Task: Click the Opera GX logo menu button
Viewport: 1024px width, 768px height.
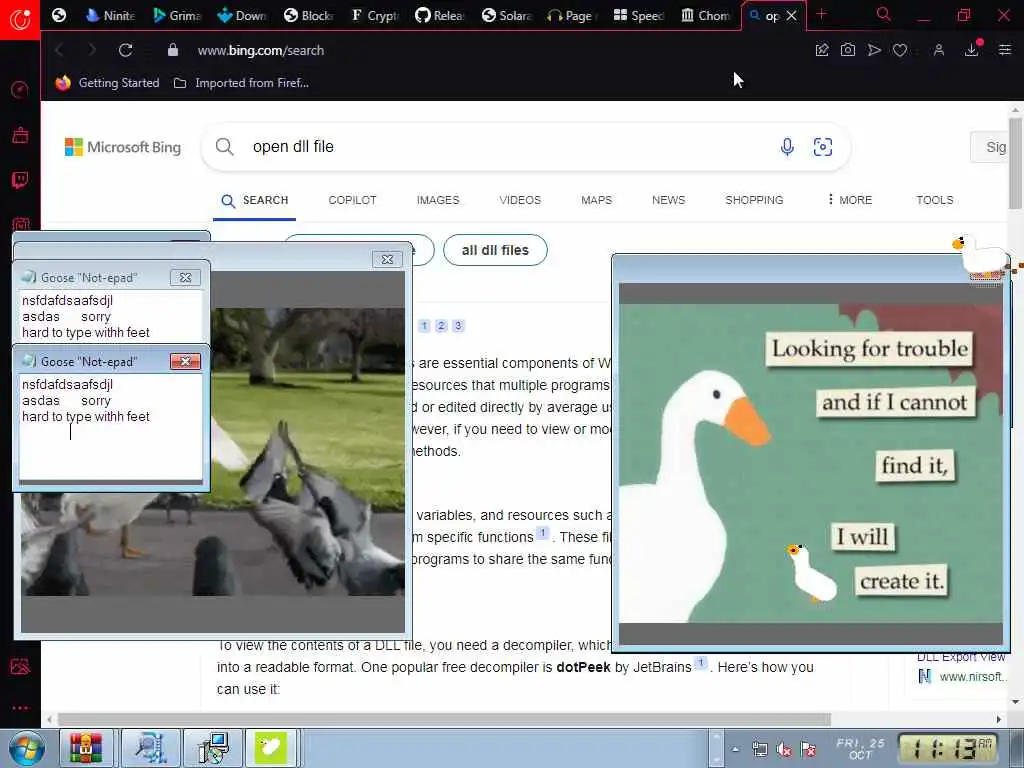Action: [20, 20]
